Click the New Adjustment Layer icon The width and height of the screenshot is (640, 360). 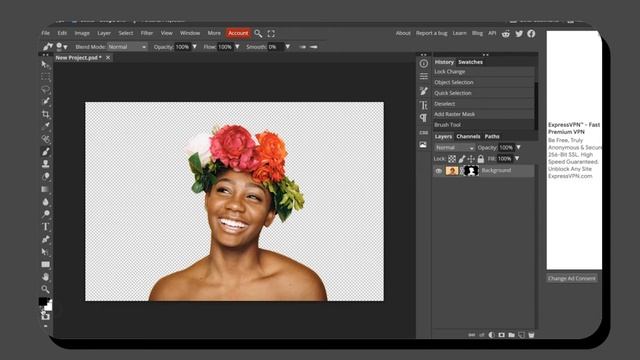click(x=491, y=335)
